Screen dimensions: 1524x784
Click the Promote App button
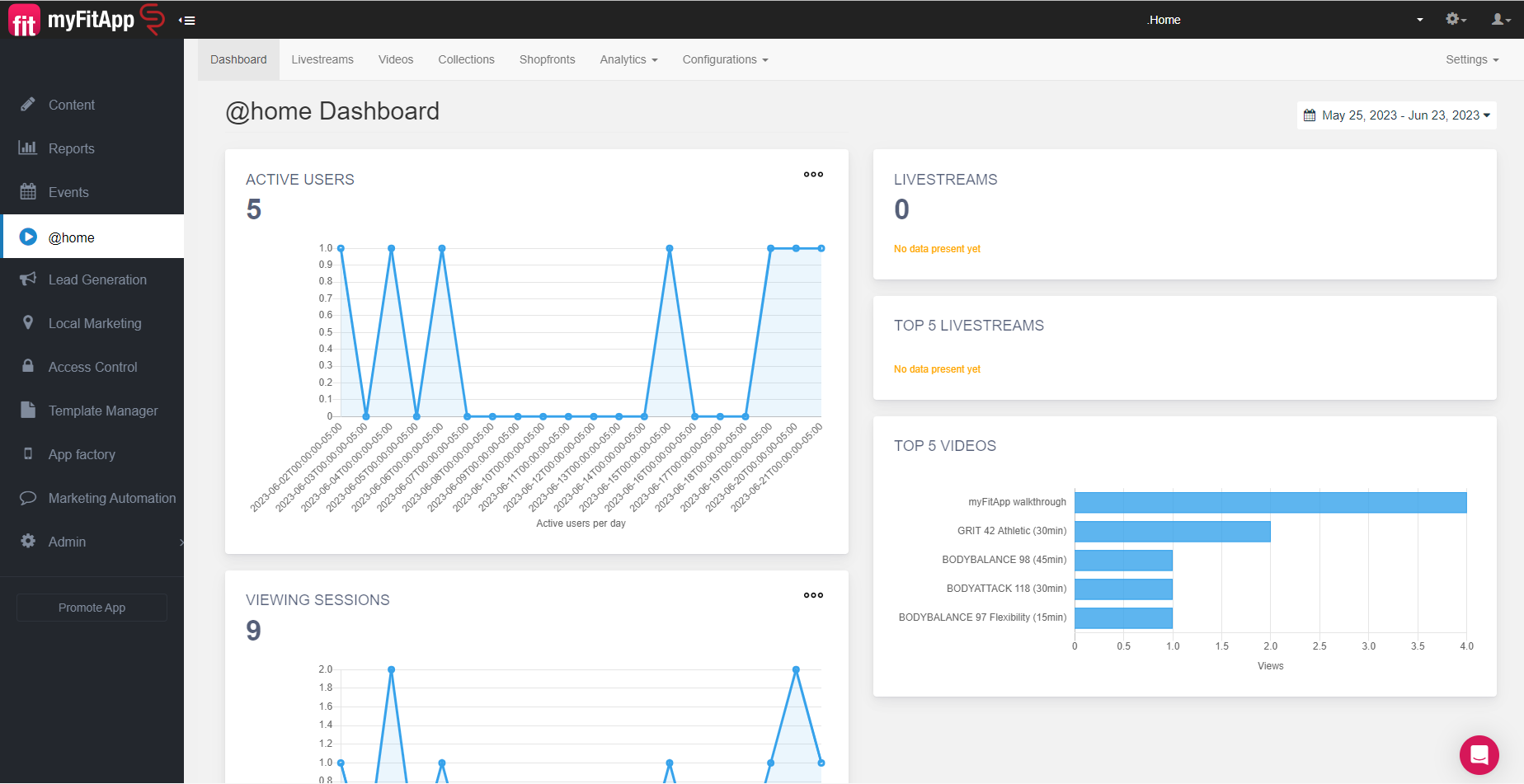[92, 608]
